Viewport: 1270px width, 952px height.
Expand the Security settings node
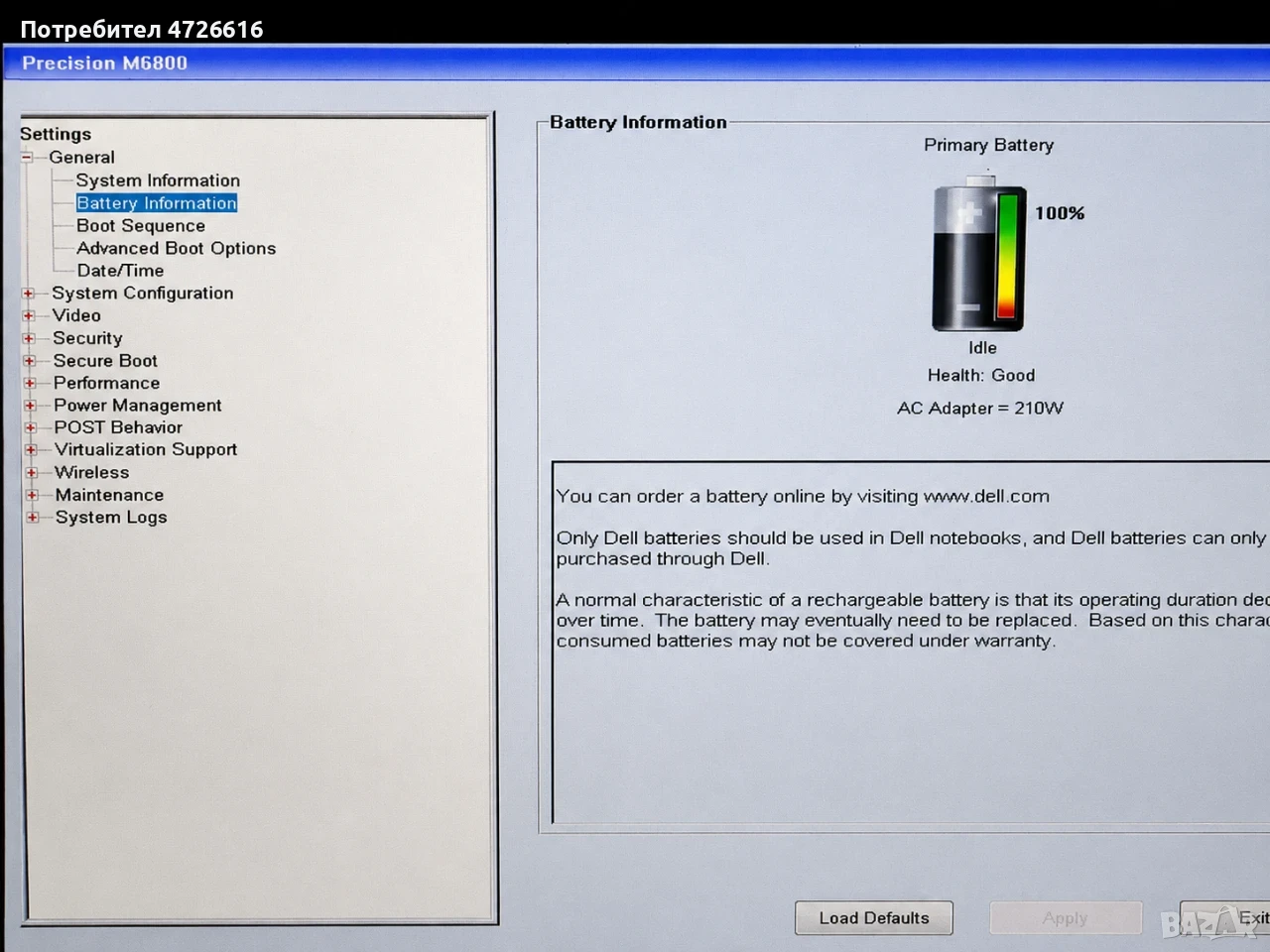click(29, 338)
